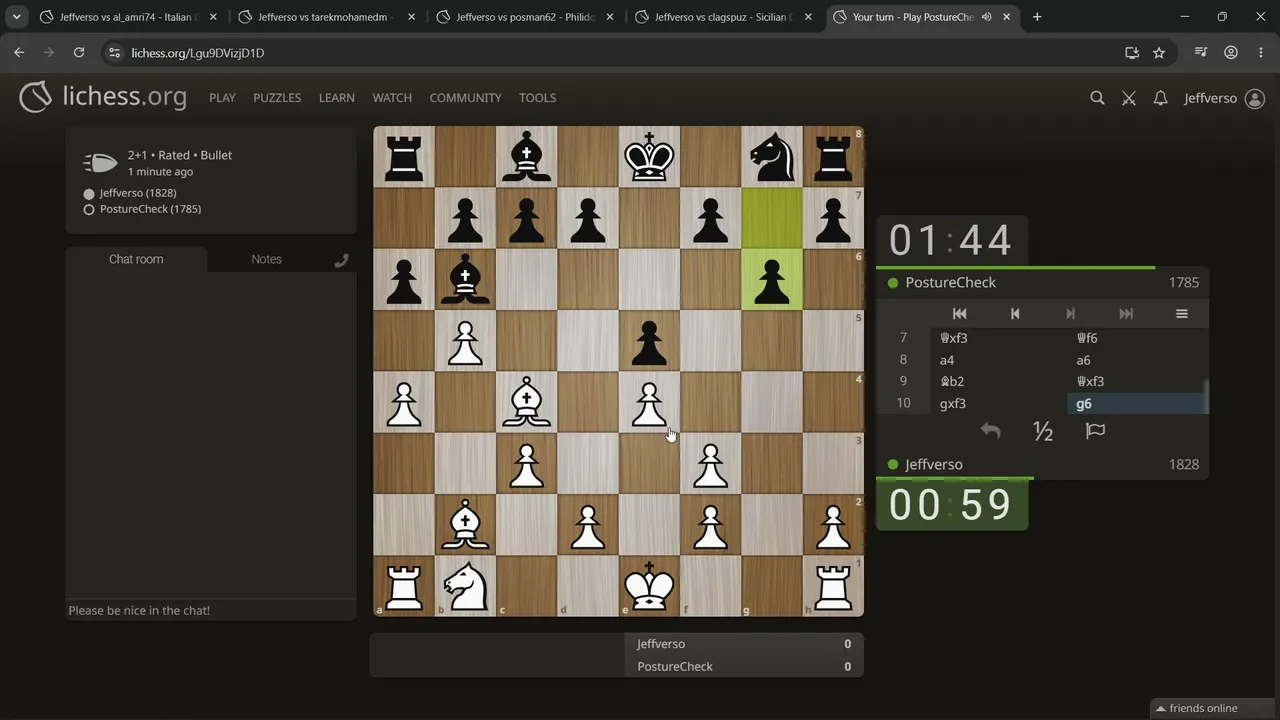
Task: Switch to the Notes tab
Action: [x=266, y=259]
